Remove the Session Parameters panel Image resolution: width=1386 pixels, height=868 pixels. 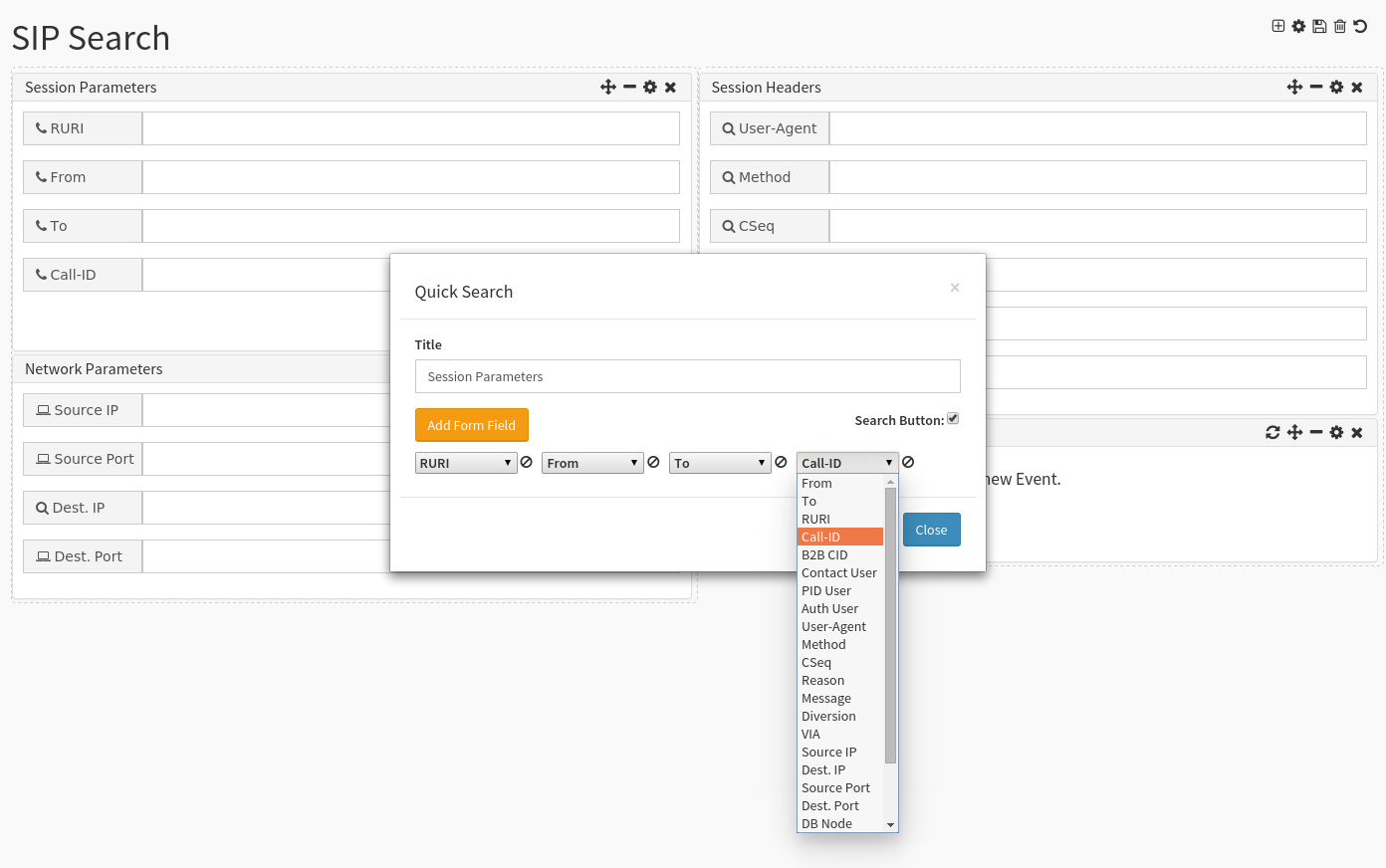[x=670, y=87]
